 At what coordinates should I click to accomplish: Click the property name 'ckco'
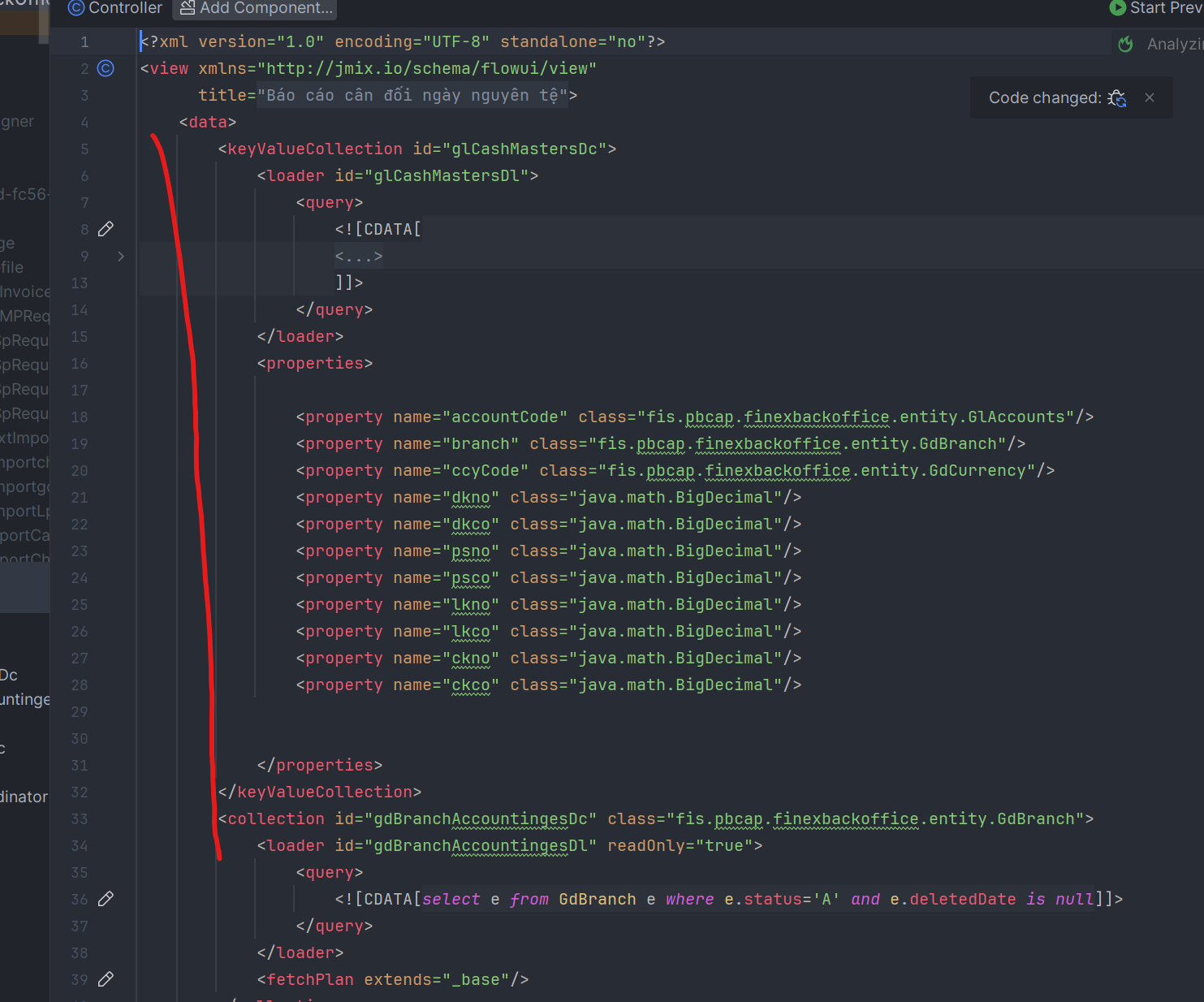coord(471,685)
